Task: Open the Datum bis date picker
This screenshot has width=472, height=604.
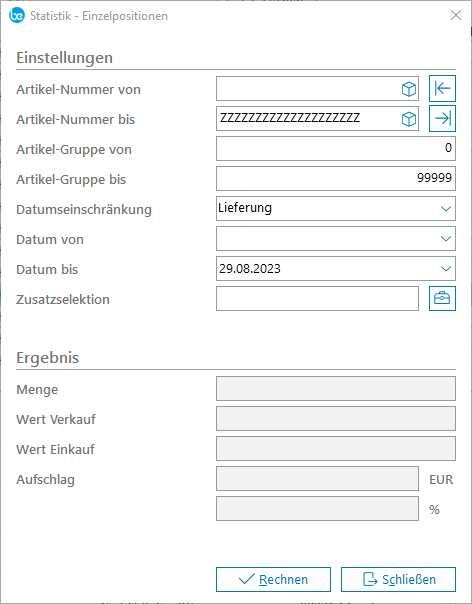Action: coord(446,268)
